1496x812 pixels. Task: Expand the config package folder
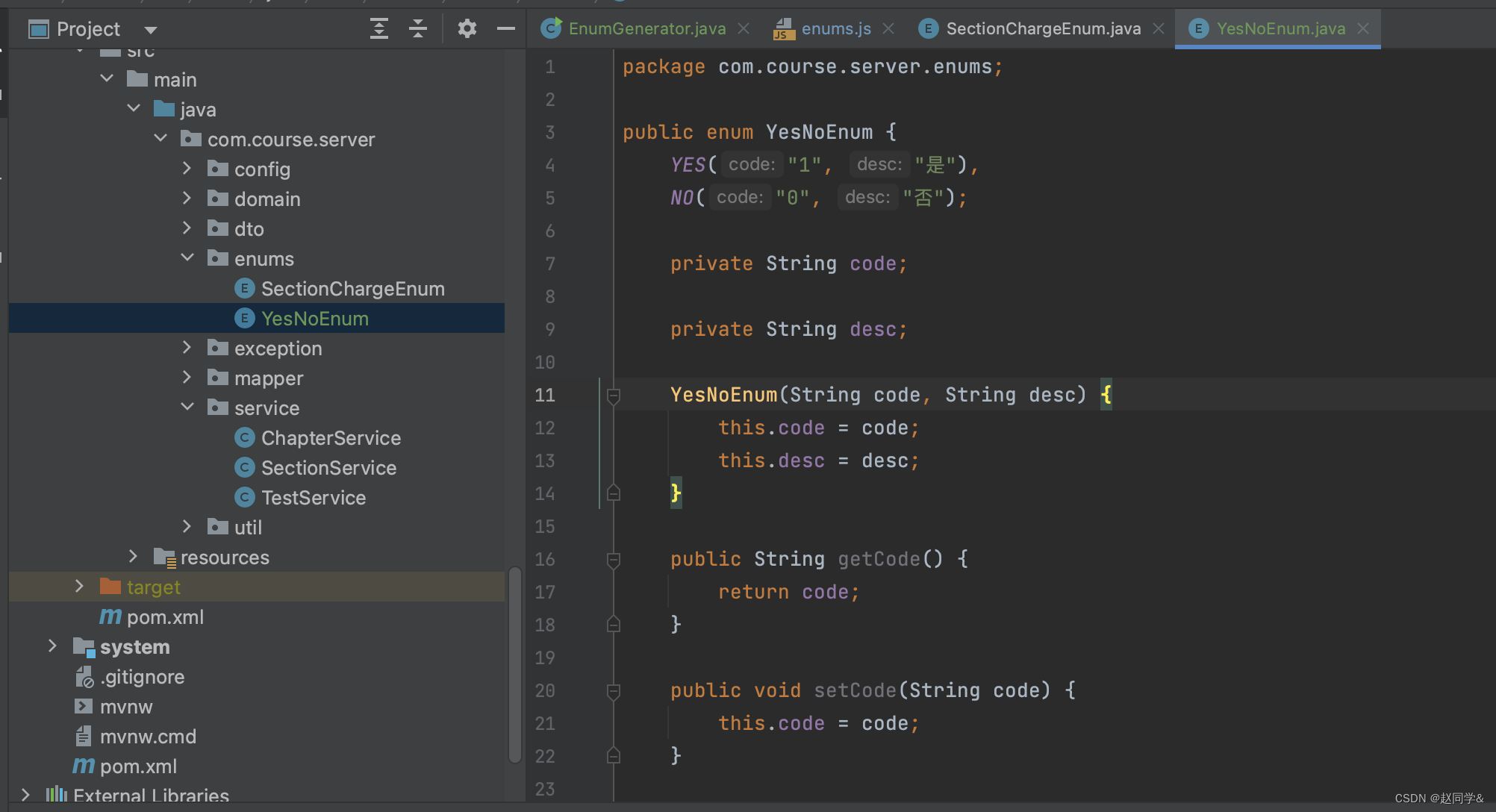[187, 169]
